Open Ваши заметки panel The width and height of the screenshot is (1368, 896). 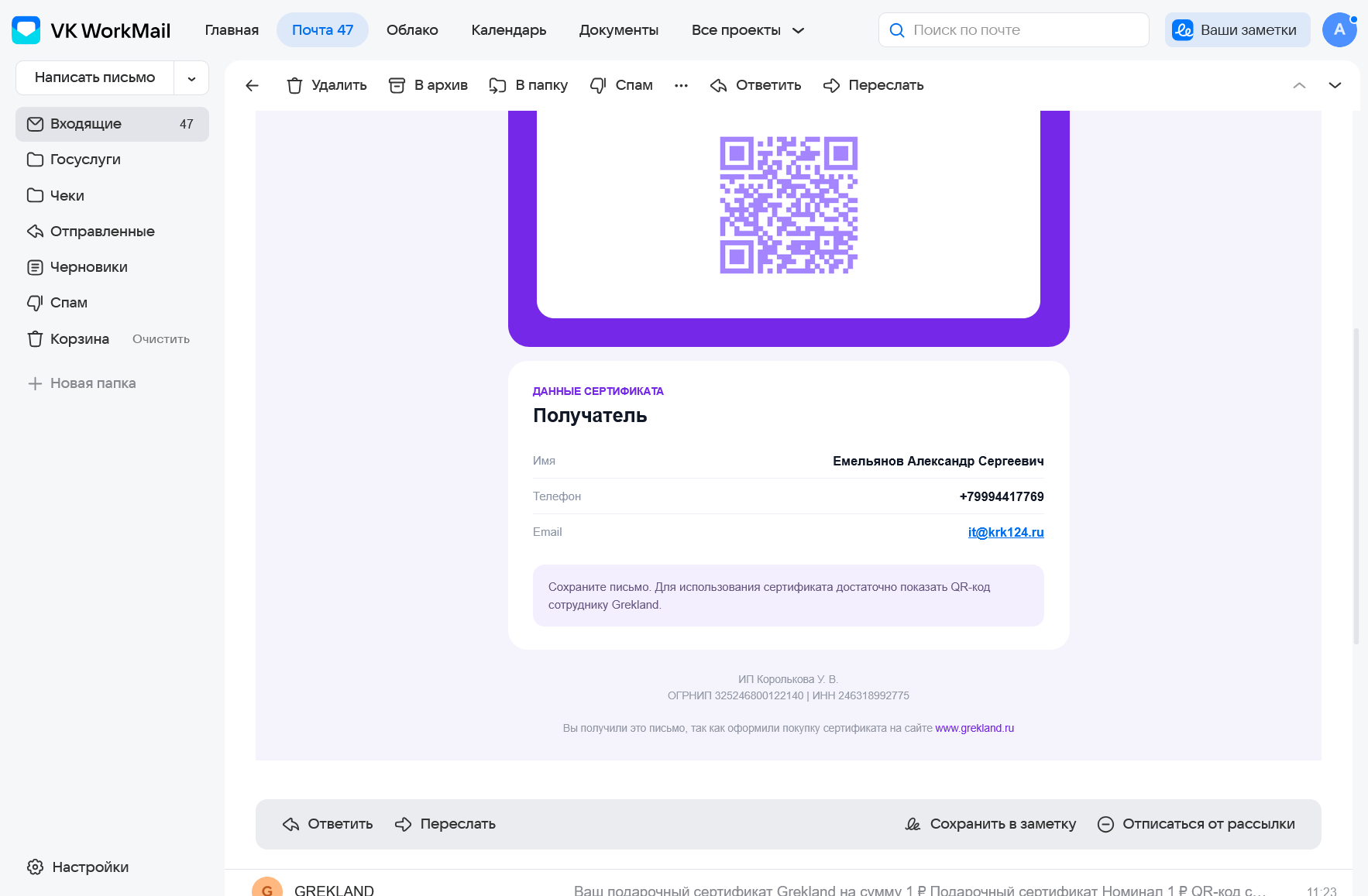tap(1238, 30)
